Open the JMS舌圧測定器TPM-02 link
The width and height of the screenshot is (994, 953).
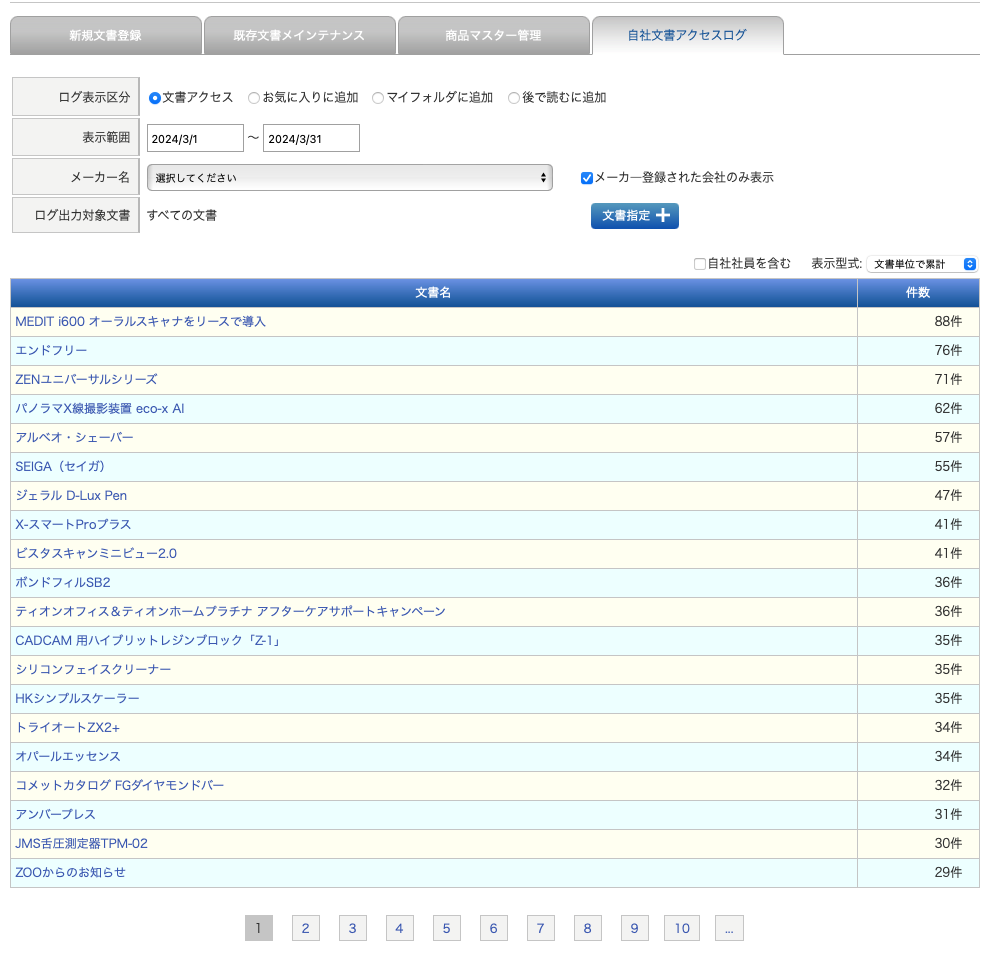pyautogui.click(x=81, y=843)
